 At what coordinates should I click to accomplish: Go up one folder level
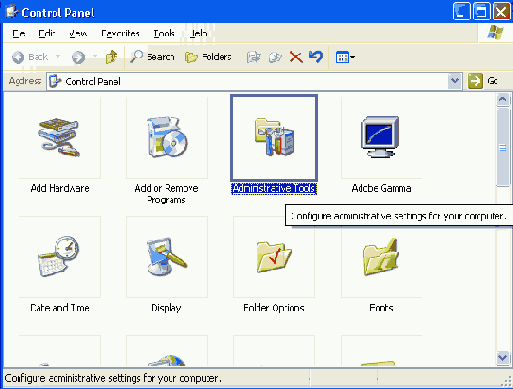point(111,57)
